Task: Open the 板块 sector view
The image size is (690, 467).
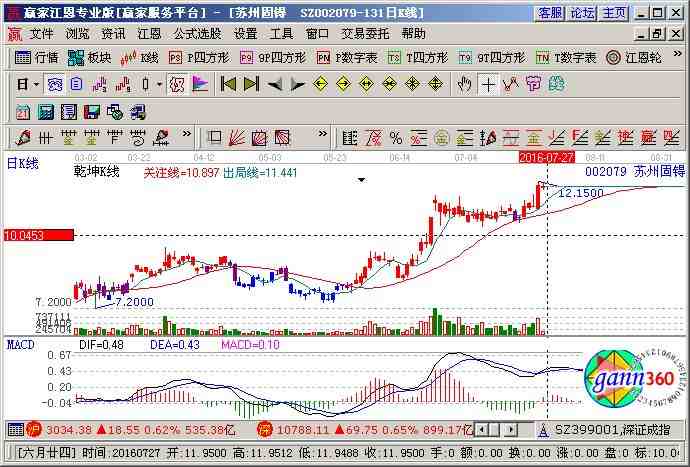Action: pyautogui.click(x=90, y=58)
